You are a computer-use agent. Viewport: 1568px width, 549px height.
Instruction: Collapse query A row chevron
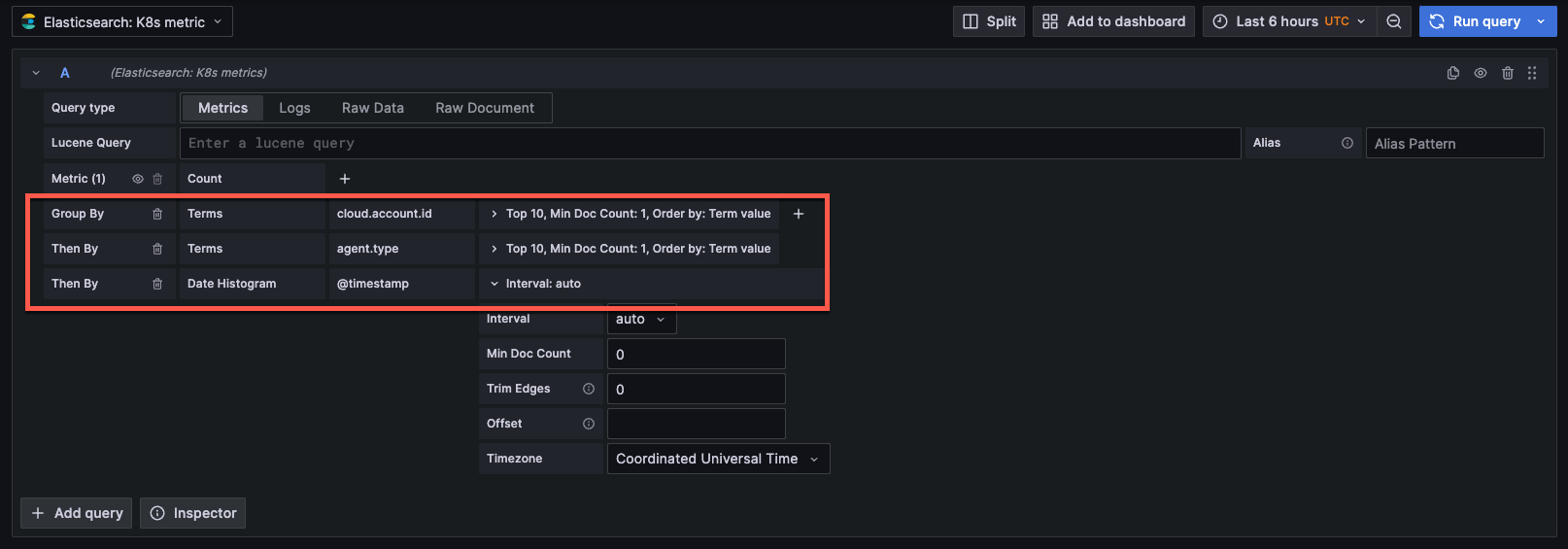tap(36, 73)
